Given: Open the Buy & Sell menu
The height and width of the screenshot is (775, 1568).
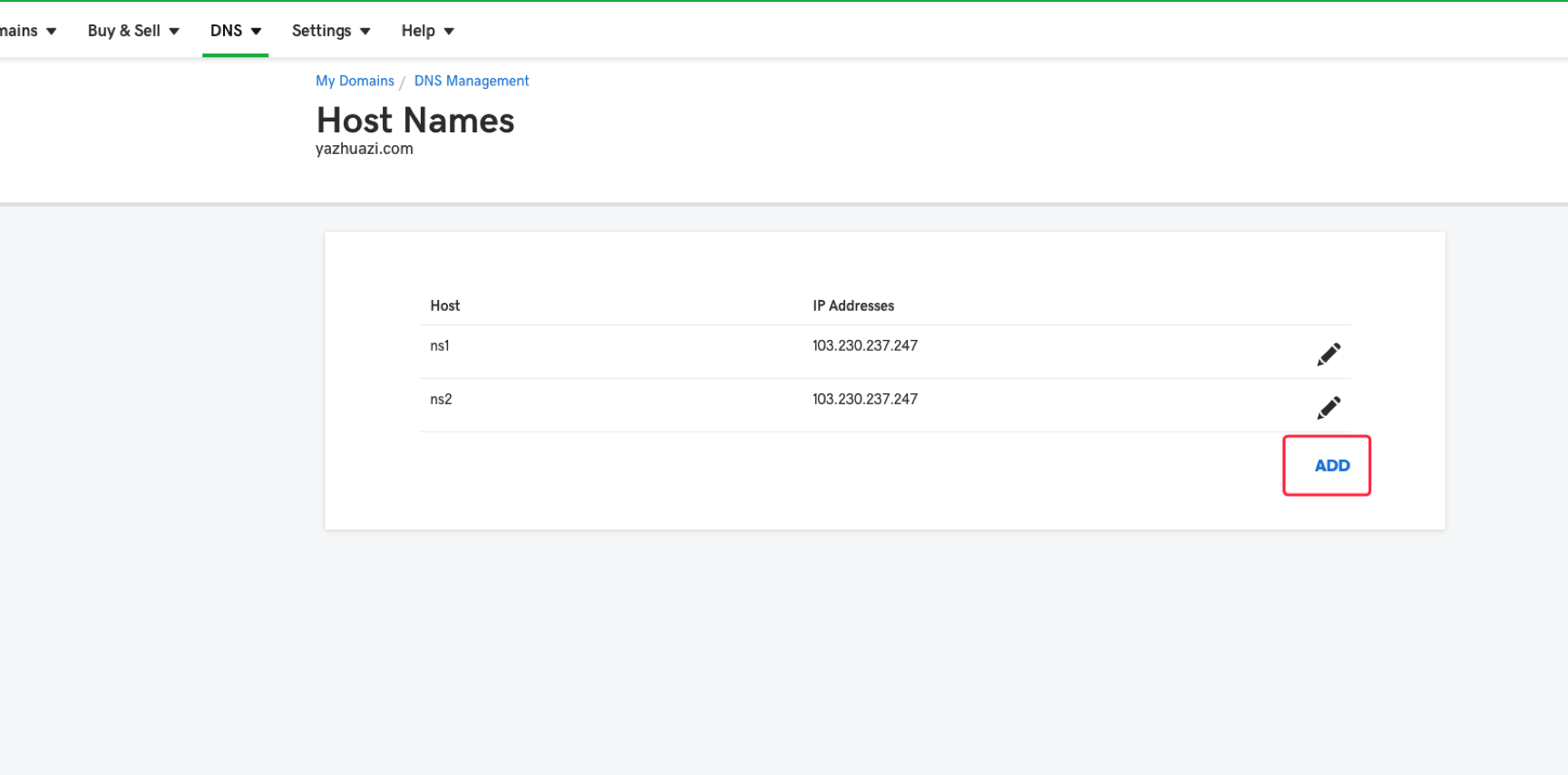Looking at the screenshot, I should click(124, 31).
